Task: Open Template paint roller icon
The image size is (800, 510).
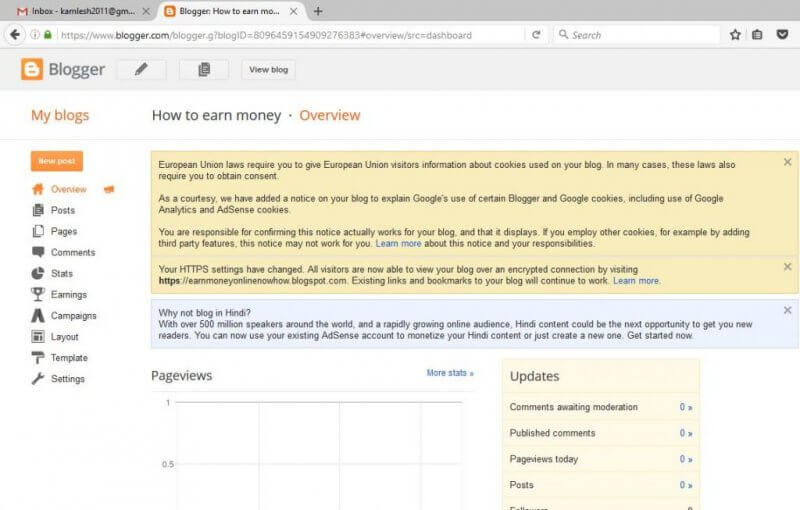Action: [38, 358]
